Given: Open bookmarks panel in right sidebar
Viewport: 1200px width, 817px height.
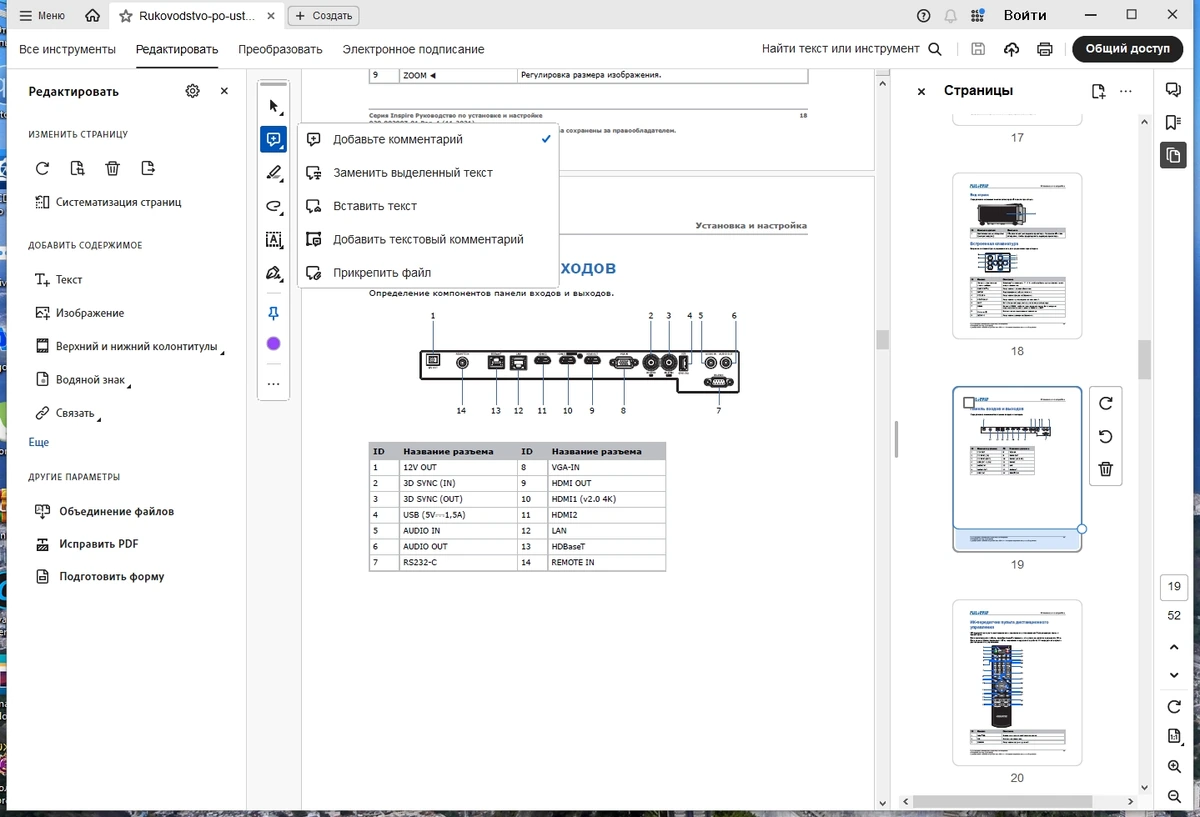Looking at the screenshot, I should (1173, 122).
